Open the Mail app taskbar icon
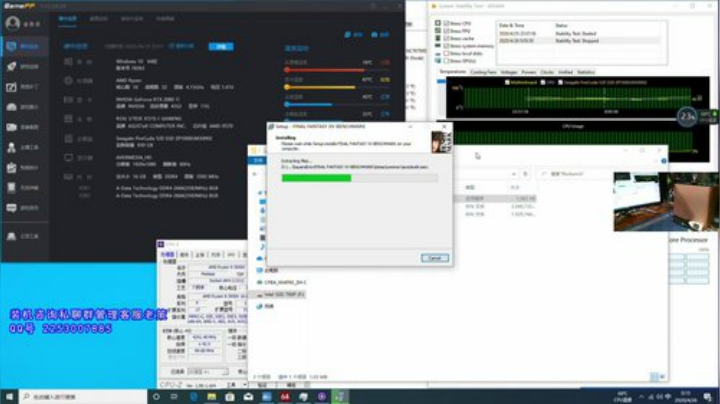This screenshot has height=404, width=720. (x=248, y=396)
